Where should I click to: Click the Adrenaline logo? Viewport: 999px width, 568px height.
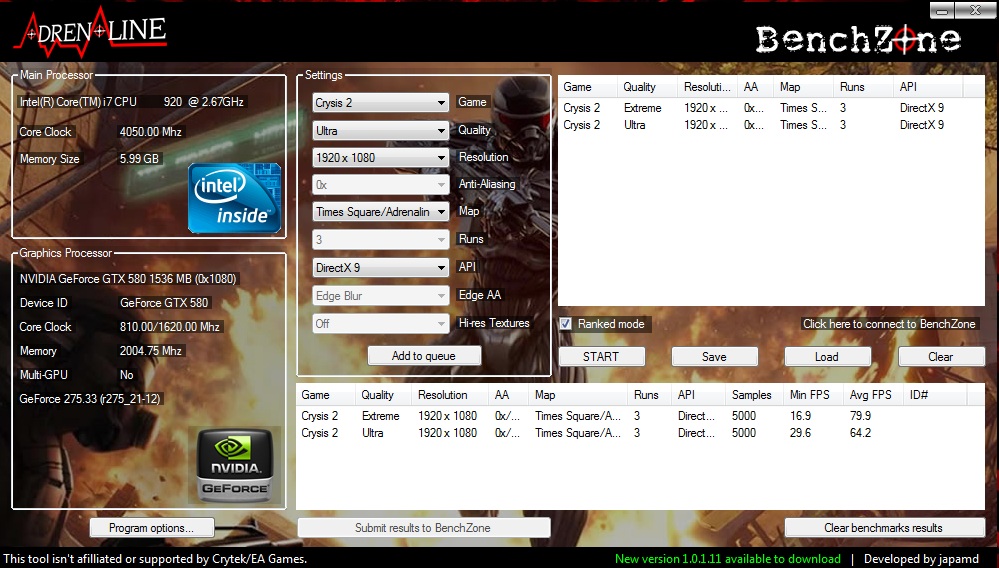pyautogui.click(x=90, y=32)
